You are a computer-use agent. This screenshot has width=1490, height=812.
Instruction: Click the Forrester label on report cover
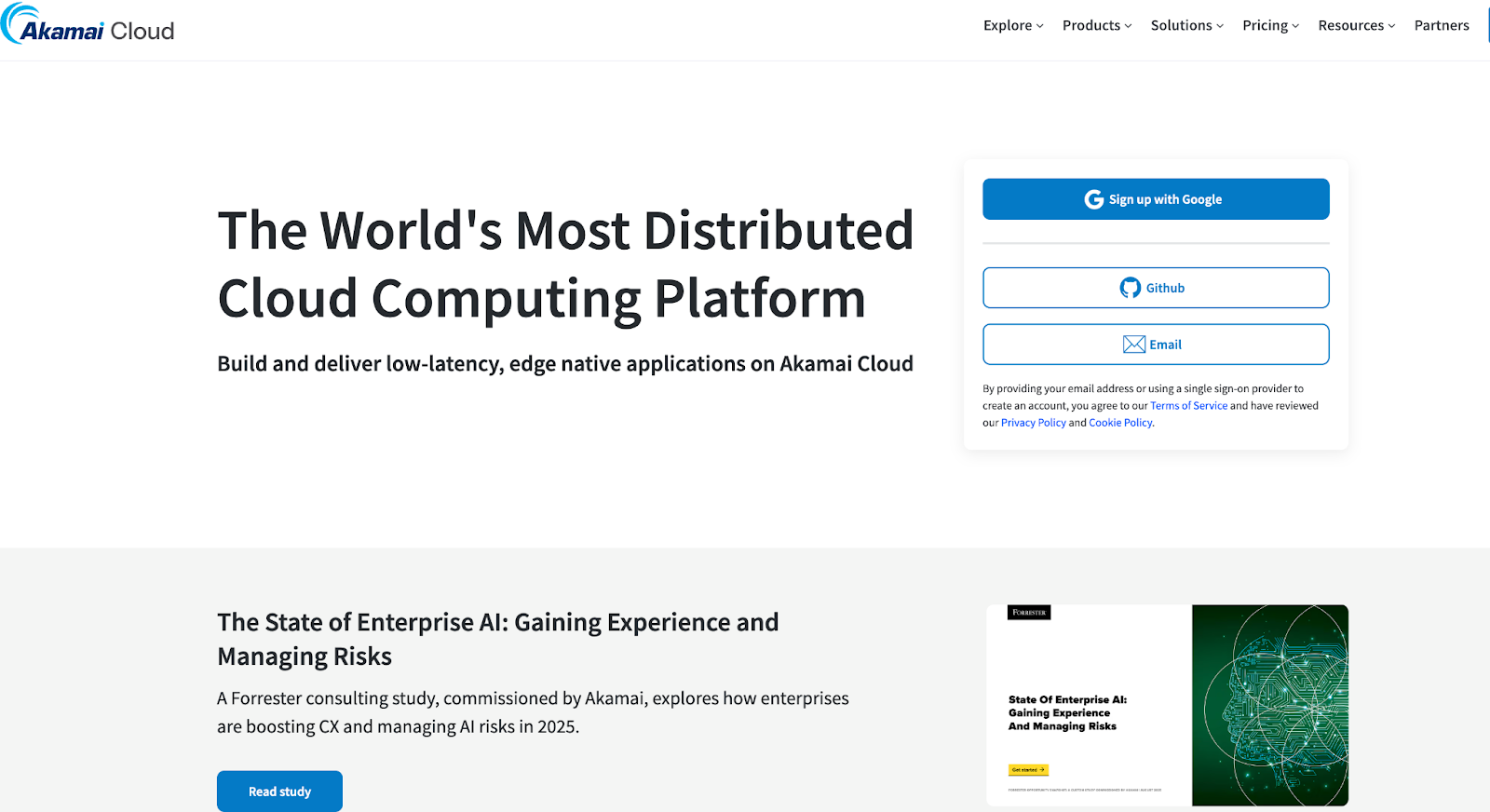click(x=1029, y=613)
